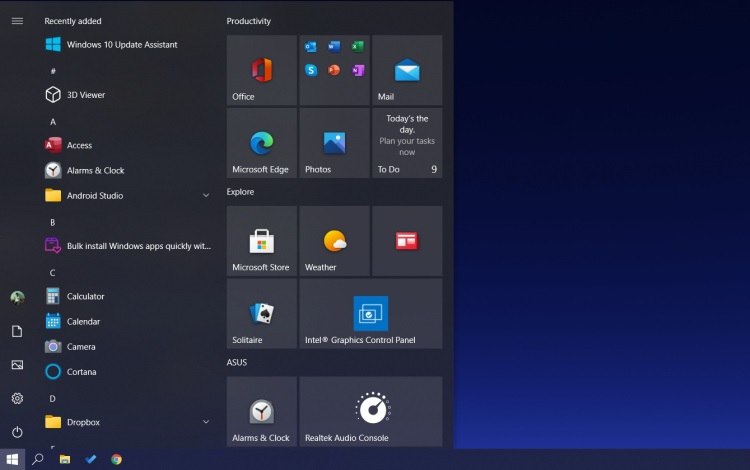Click the Dropbox folder entry
Image resolution: width=750 pixels, height=470 pixels.
point(128,422)
